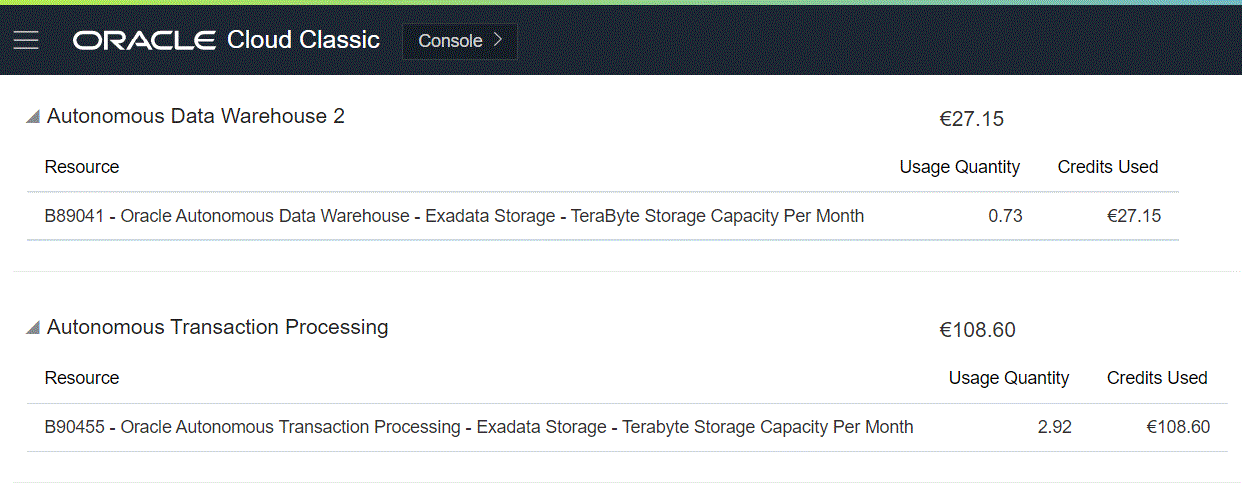1242x499 pixels.
Task: Collapse the Autonomous Data Warehouse 2 section
Action: tap(33, 117)
